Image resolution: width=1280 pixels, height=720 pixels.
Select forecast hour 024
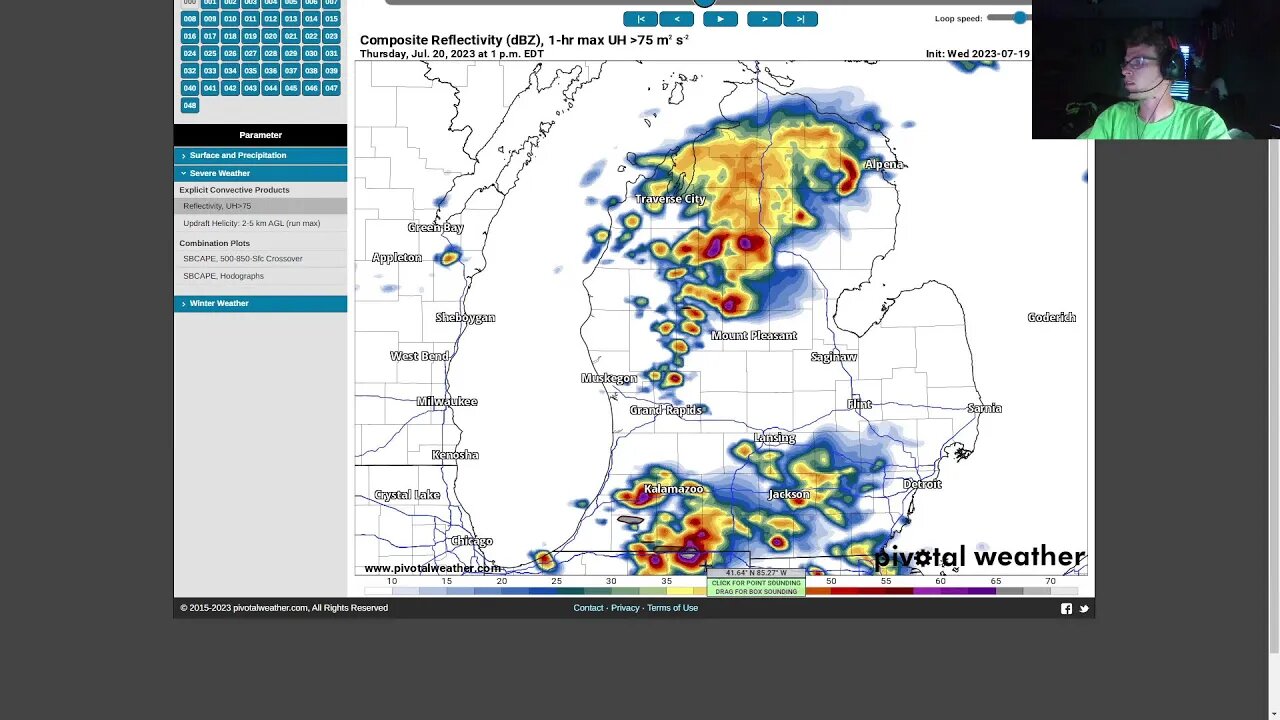click(190, 53)
